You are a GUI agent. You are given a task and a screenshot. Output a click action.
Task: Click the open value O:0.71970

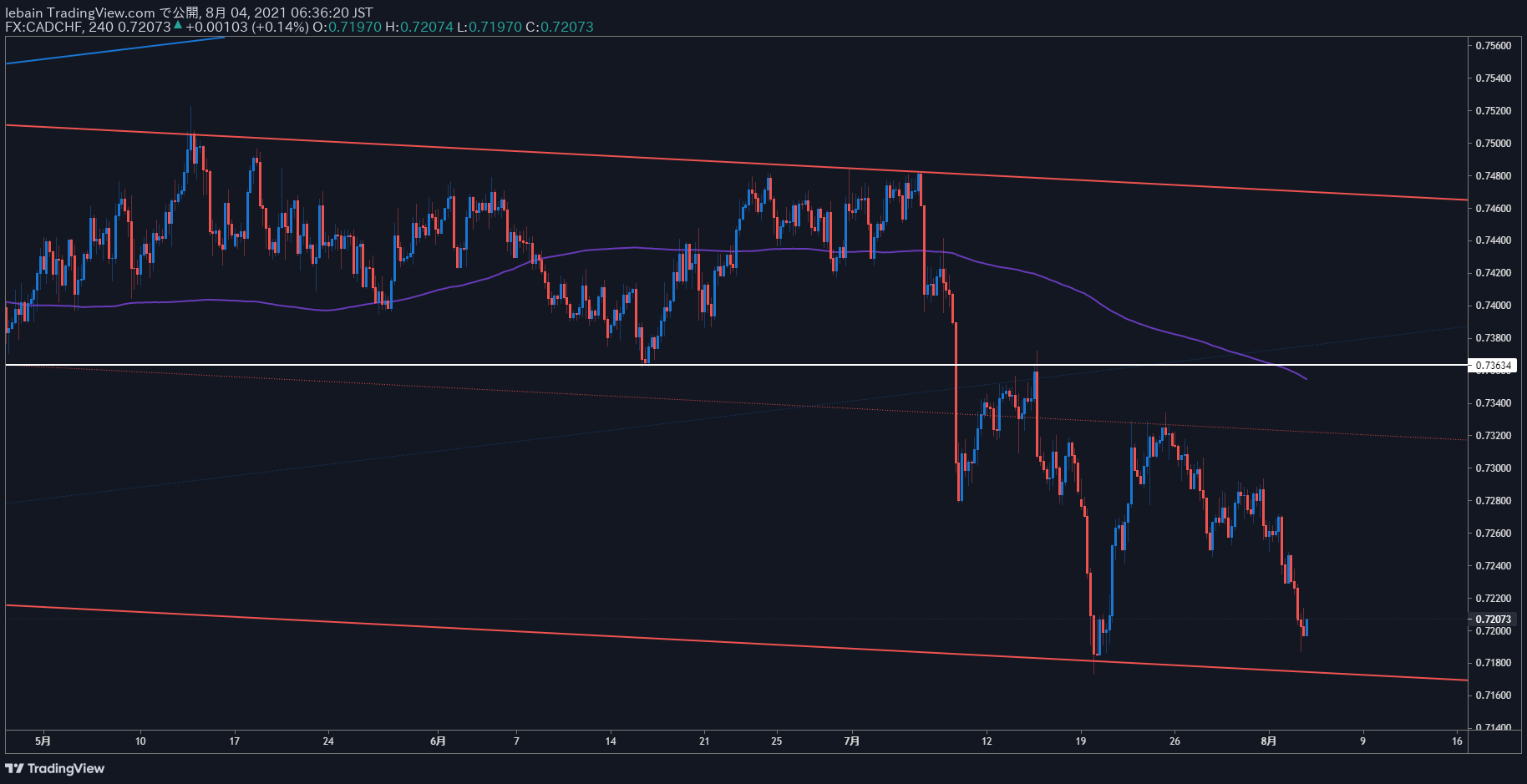click(x=347, y=27)
